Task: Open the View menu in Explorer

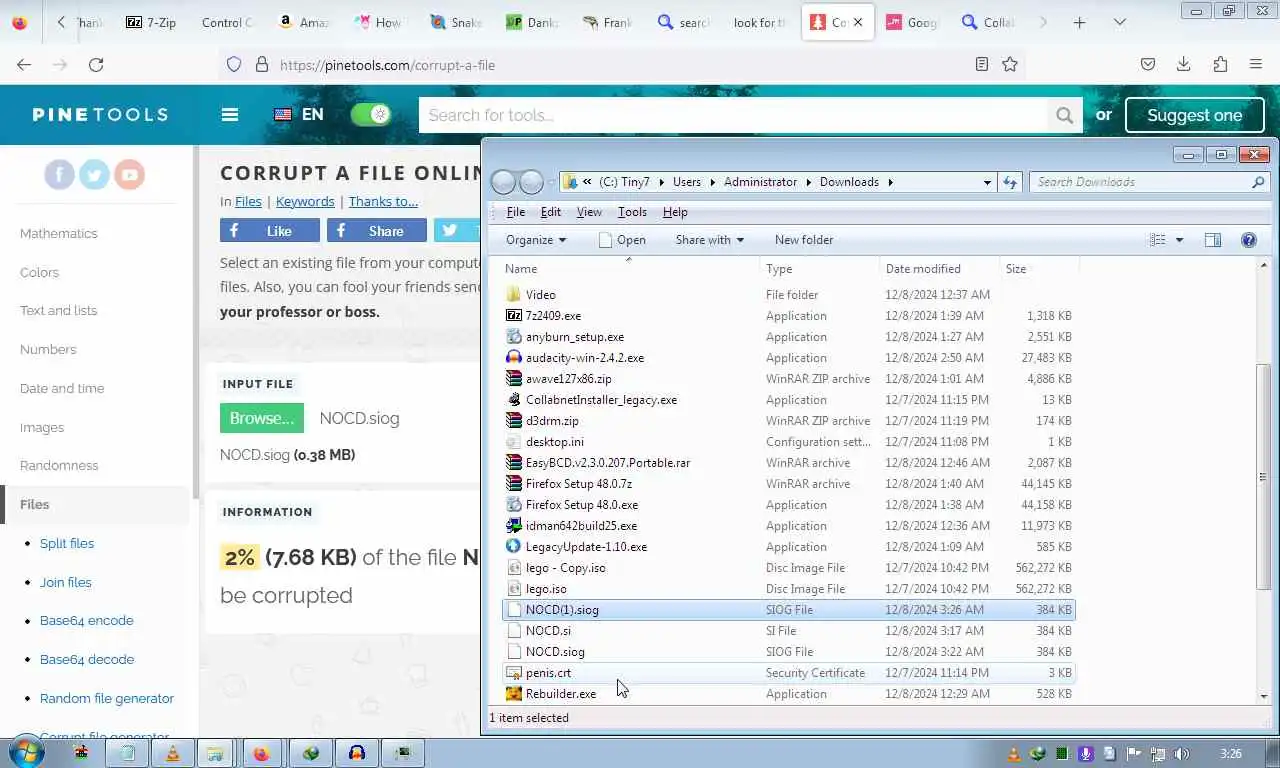Action: (x=589, y=212)
